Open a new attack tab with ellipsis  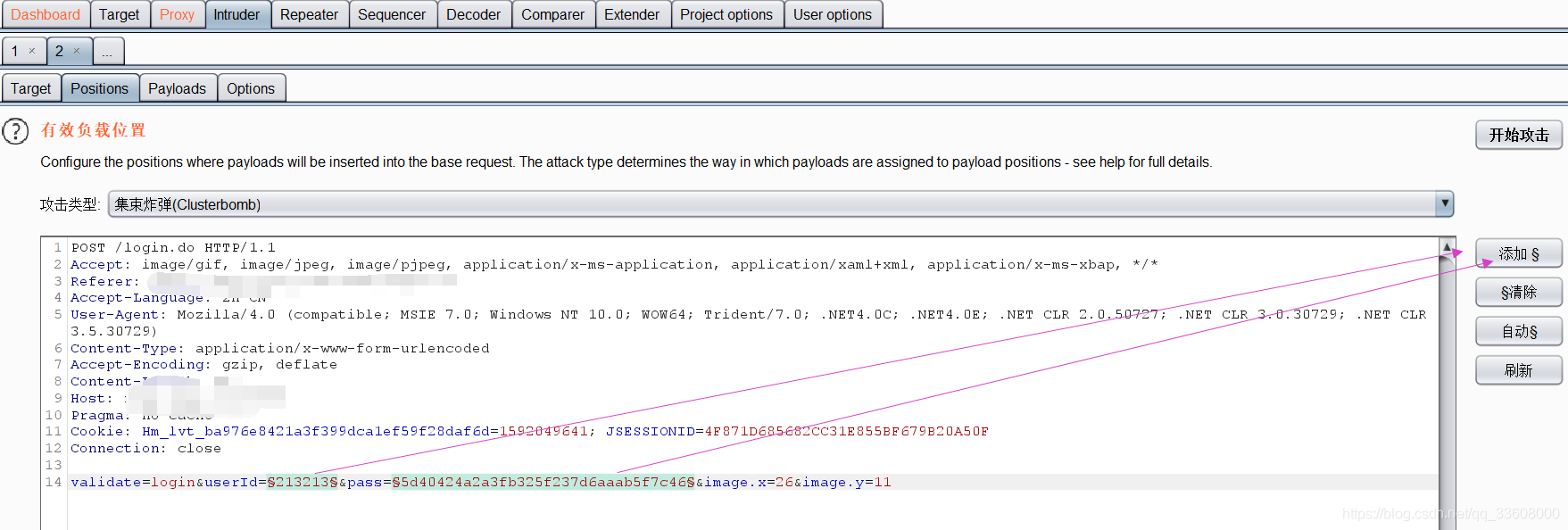click(x=107, y=52)
